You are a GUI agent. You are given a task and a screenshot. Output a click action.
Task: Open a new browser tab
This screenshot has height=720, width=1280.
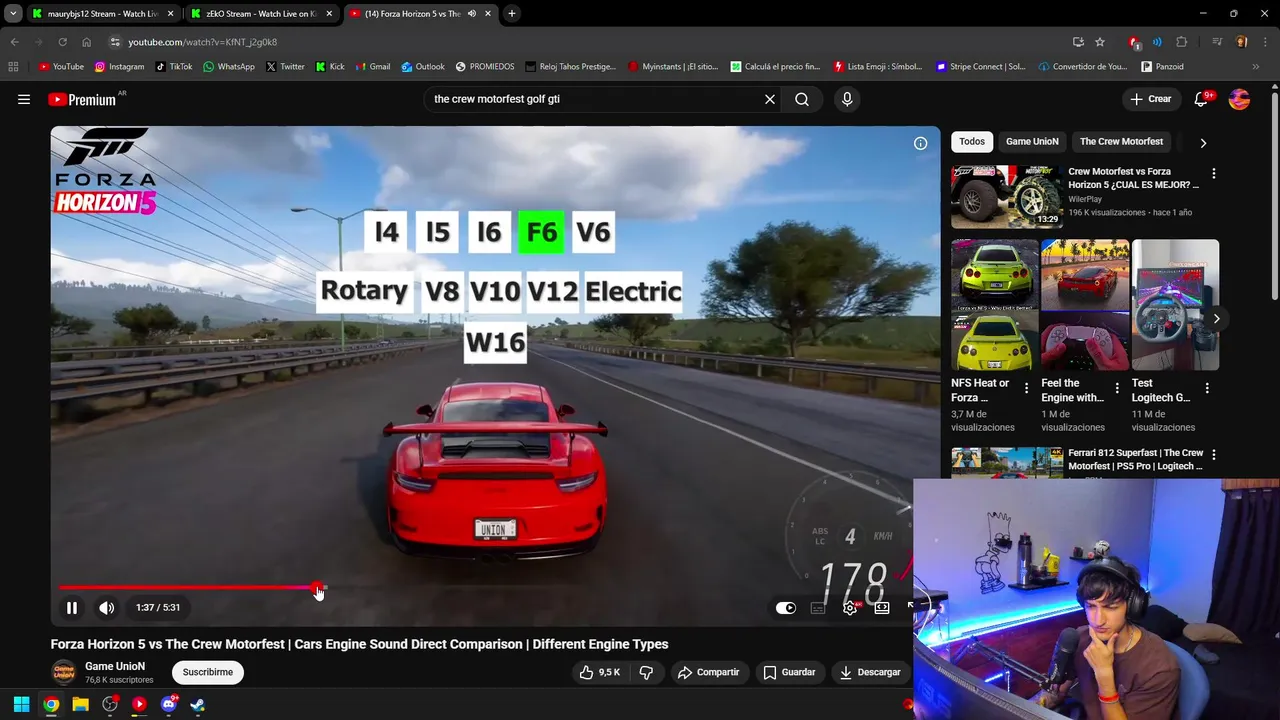512,14
